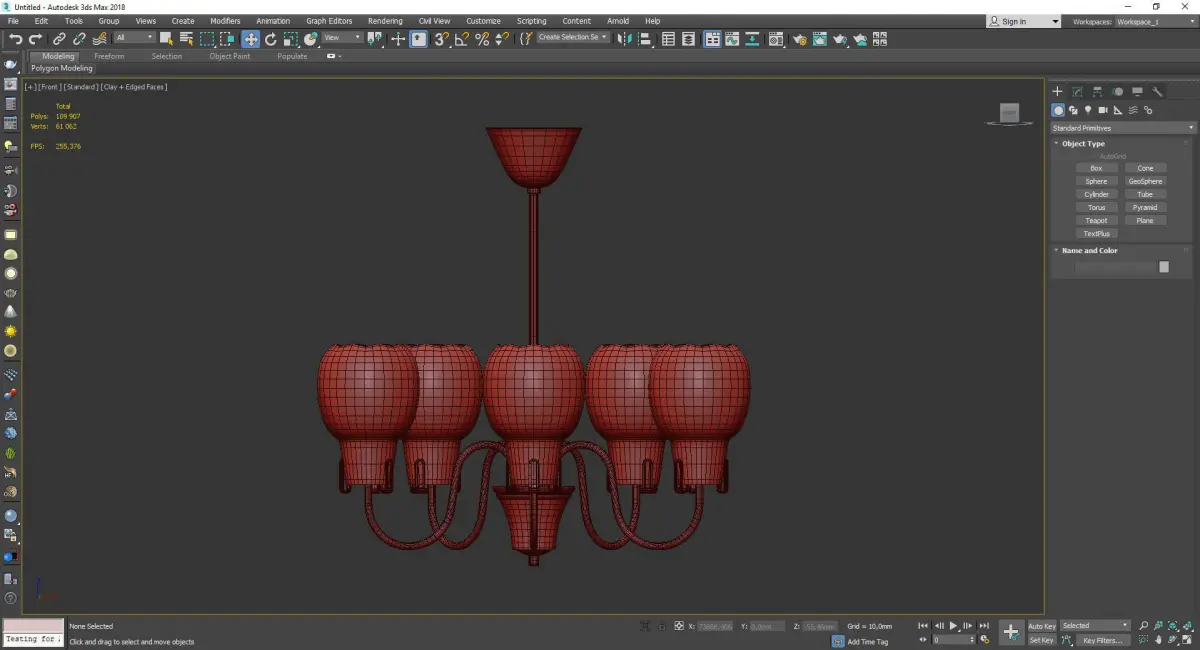
Task: Toggle Auto Key animation mode
Action: coord(1041,626)
